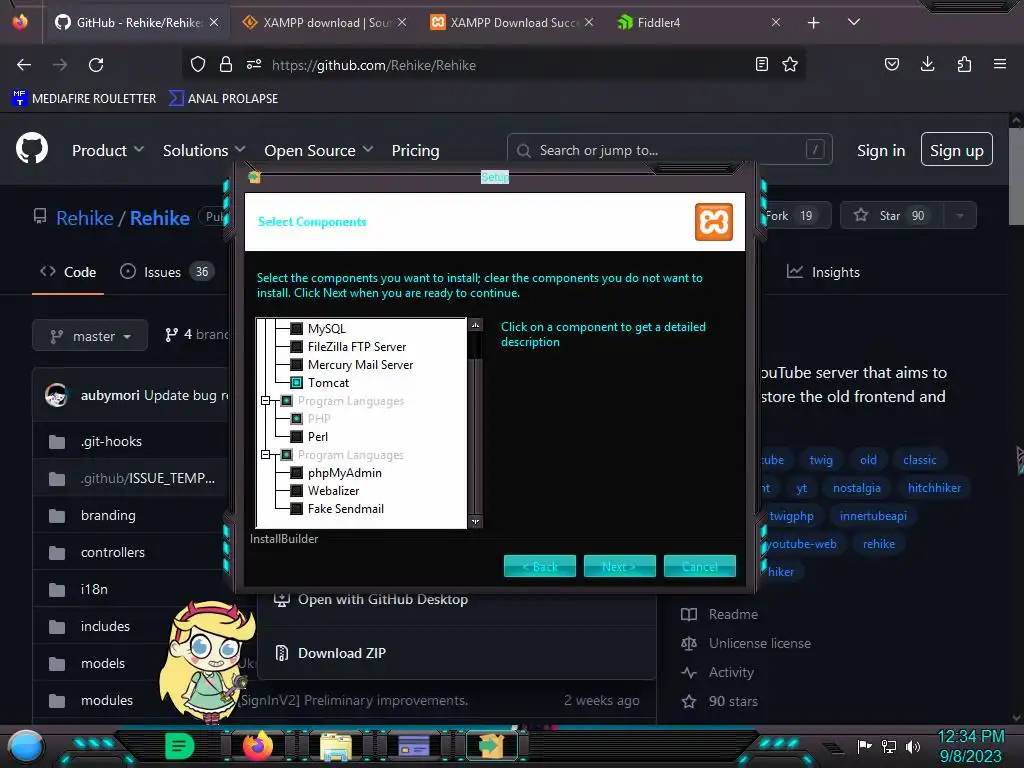Open the master branch dropdown
Screen dimensions: 1024x768
click(x=90, y=336)
